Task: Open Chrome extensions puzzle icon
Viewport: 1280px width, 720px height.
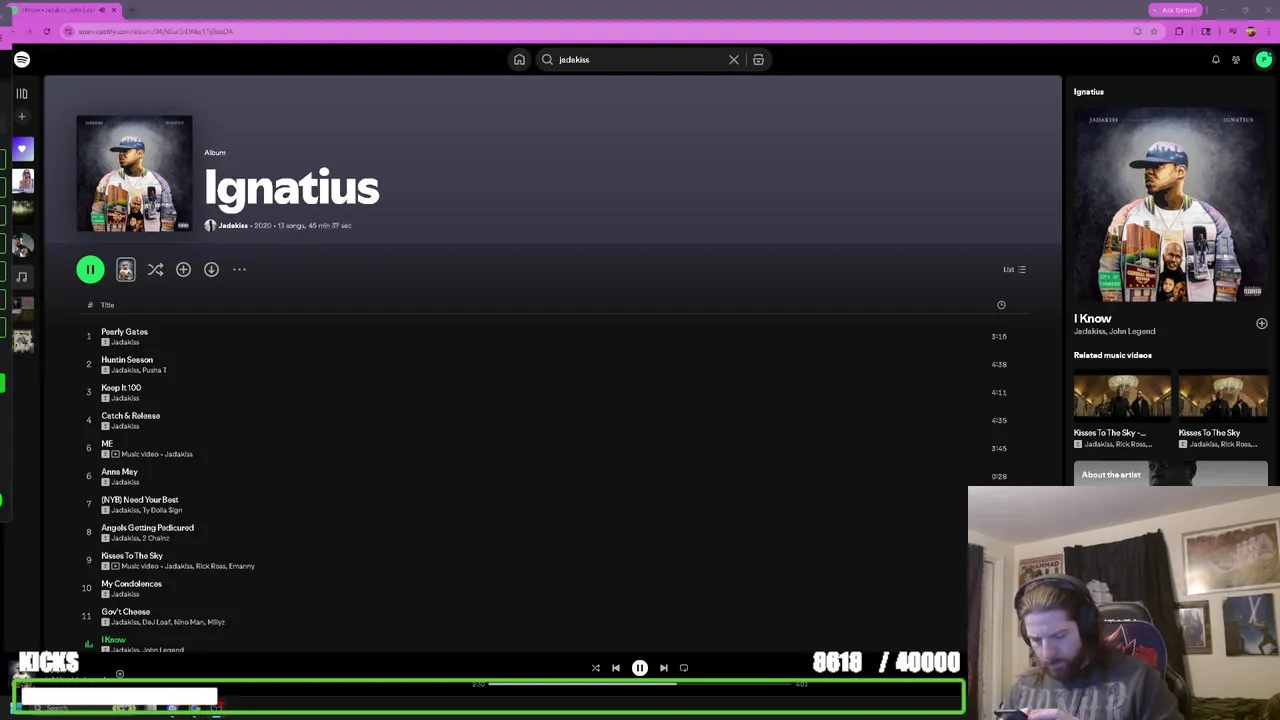Action: [1179, 32]
